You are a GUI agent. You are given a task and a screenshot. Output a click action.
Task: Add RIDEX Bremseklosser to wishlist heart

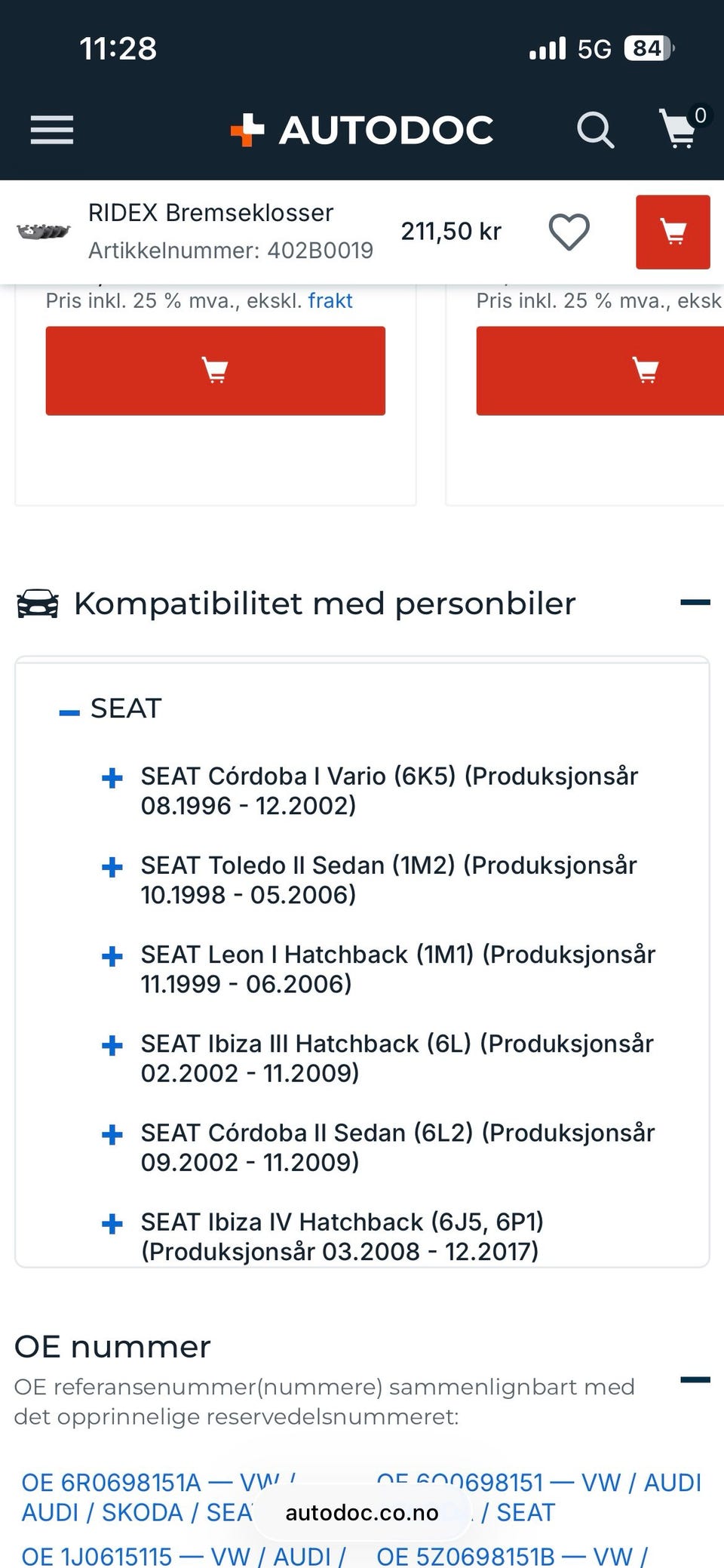click(569, 232)
